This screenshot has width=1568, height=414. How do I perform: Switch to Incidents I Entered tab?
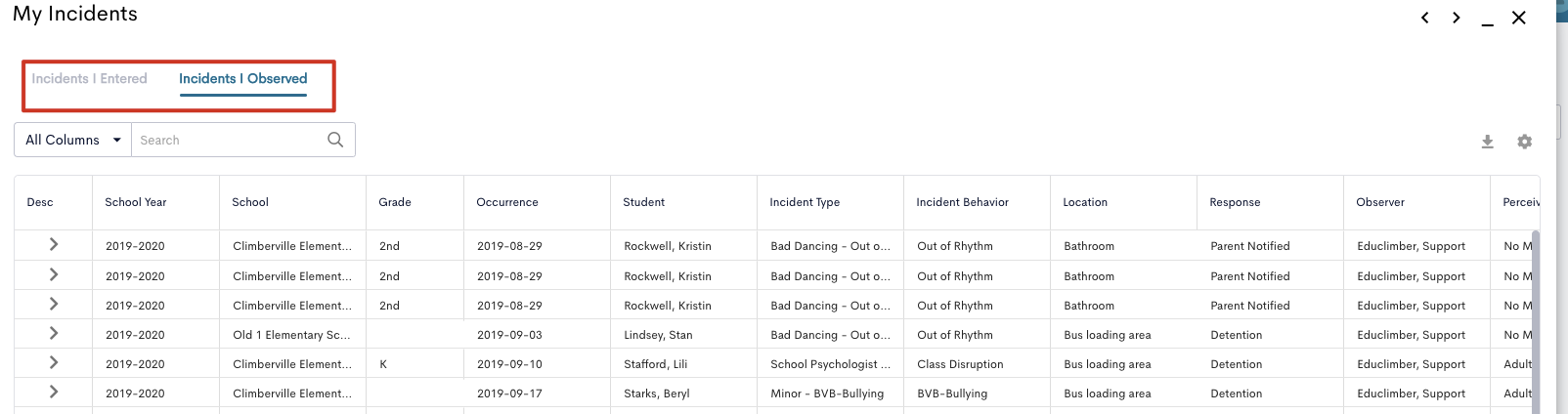click(89, 78)
